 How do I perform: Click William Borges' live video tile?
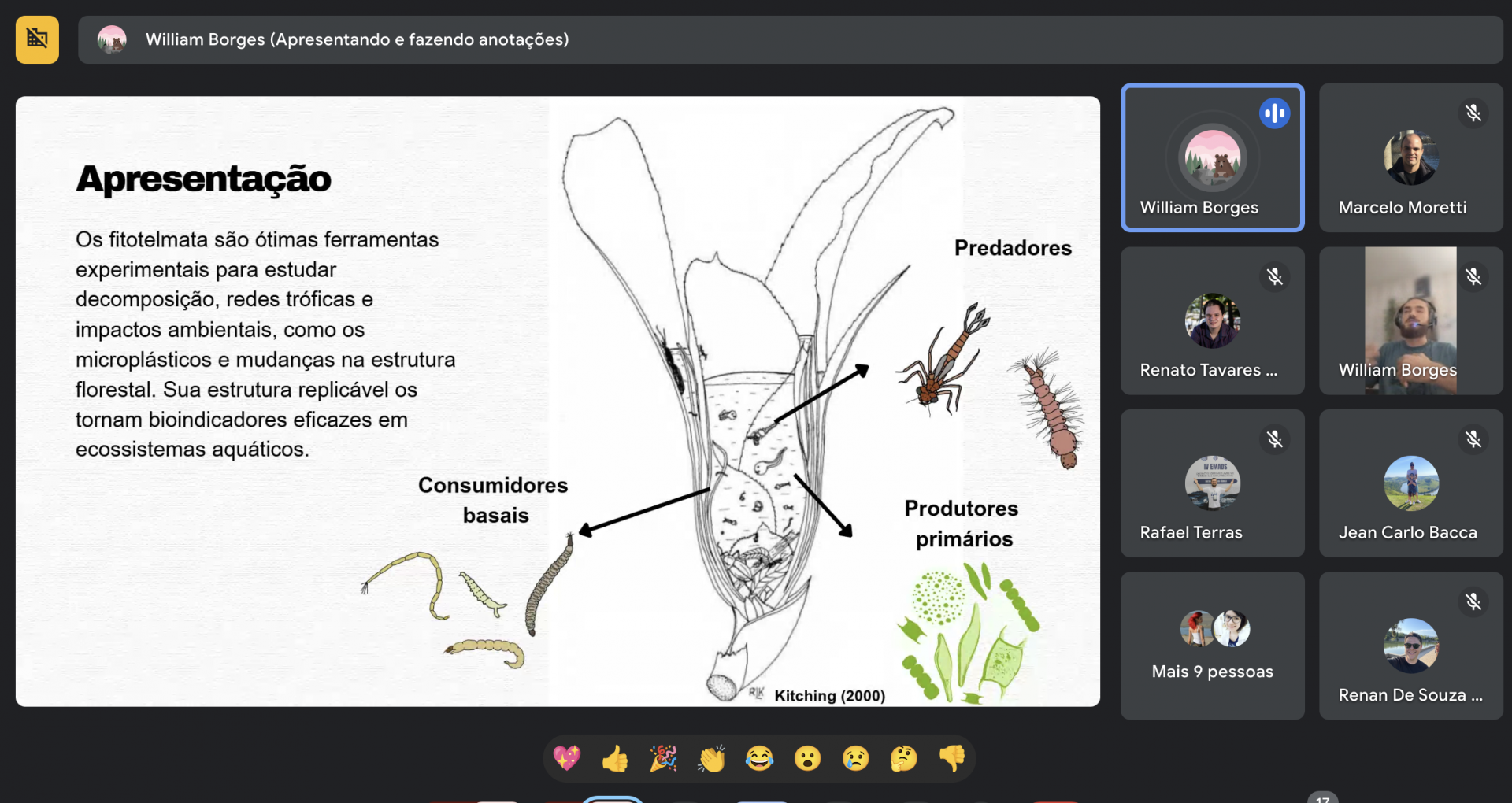point(1410,320)
